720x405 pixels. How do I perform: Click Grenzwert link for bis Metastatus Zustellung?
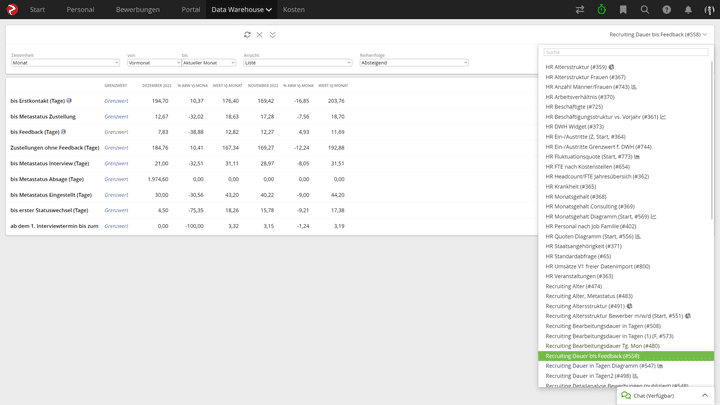coord(116,117)
